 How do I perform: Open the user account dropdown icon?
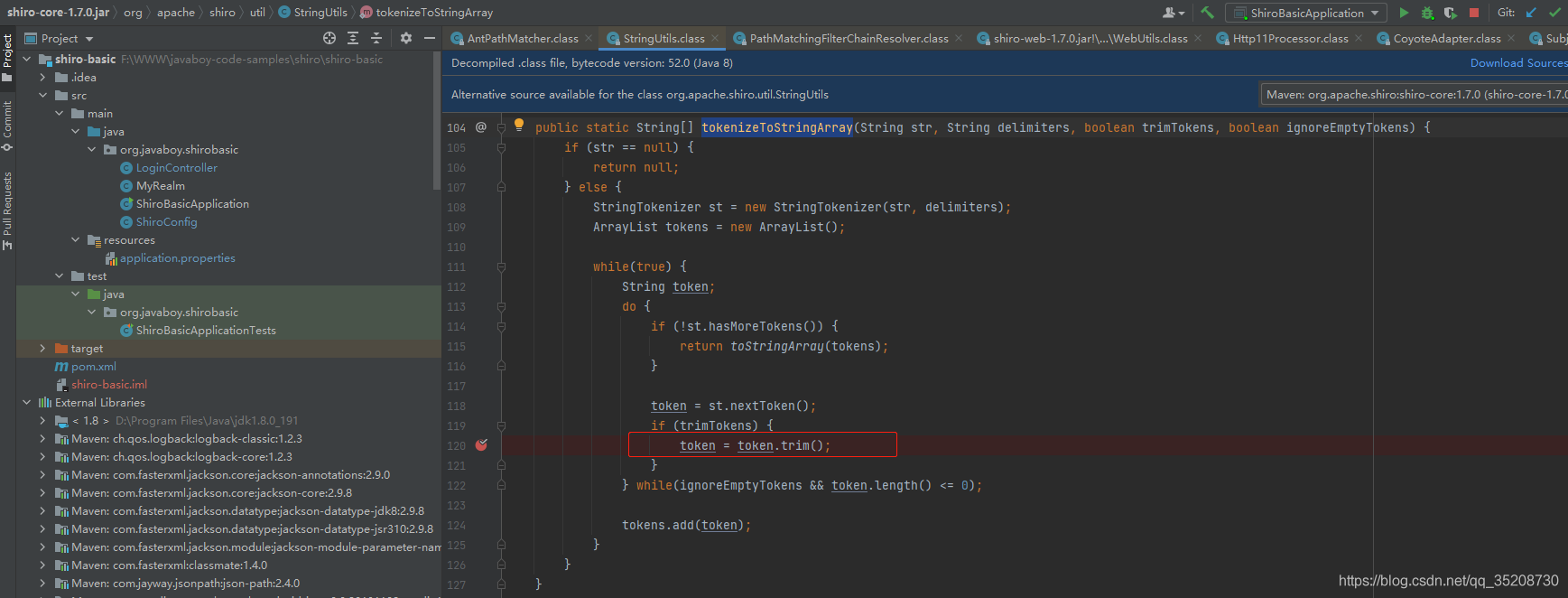(x=1174, y=13)
